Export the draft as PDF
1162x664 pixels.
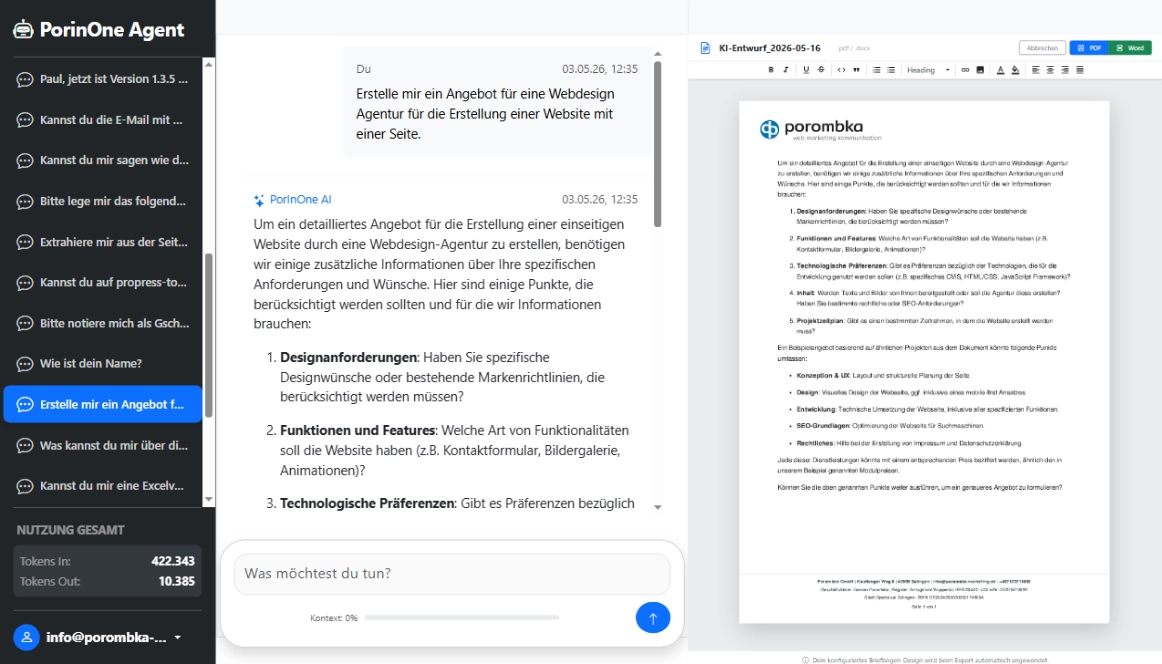click(x=1089, y=47)
